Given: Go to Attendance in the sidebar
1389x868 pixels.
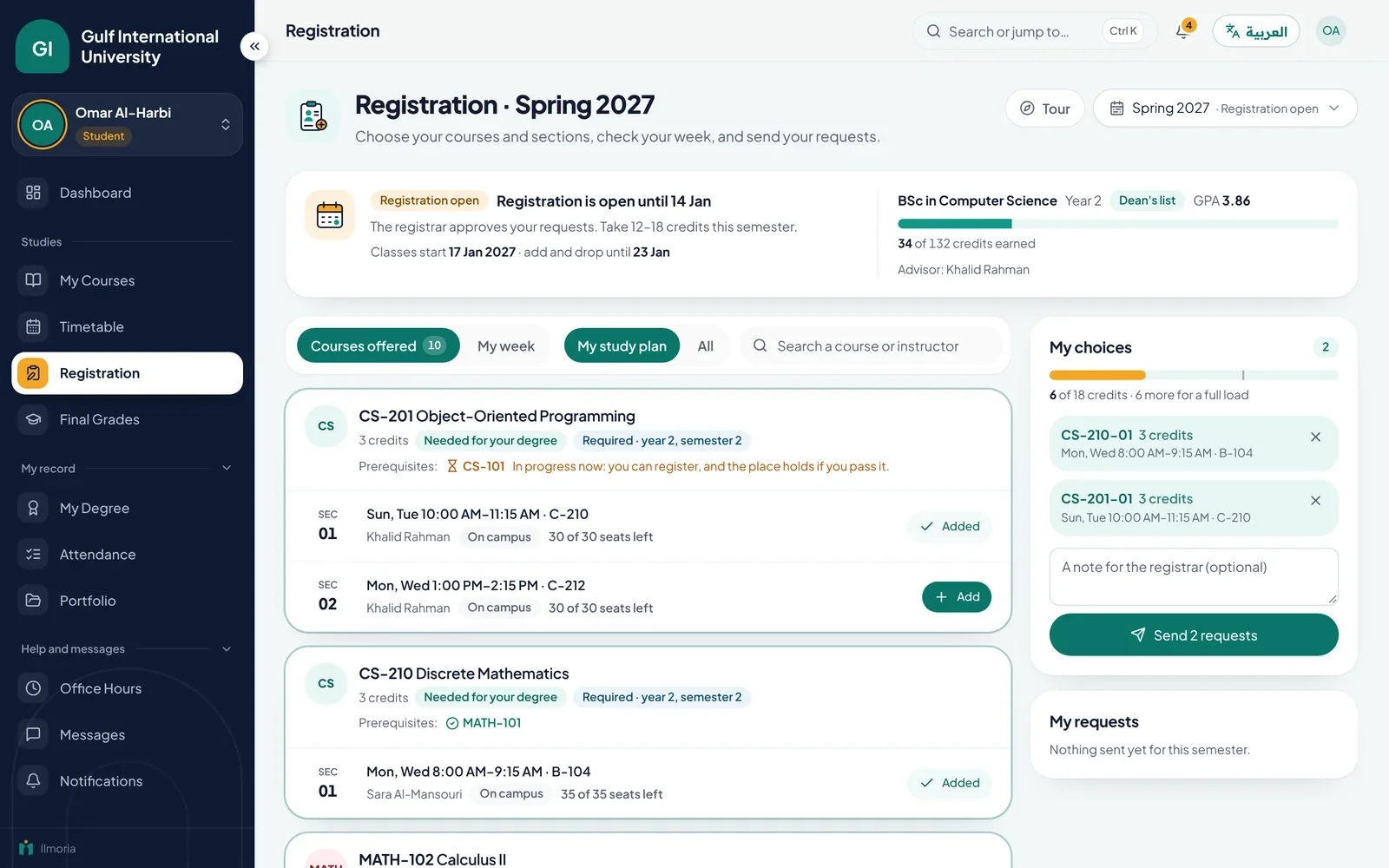Looking at the screenshot, I should 127,554.
